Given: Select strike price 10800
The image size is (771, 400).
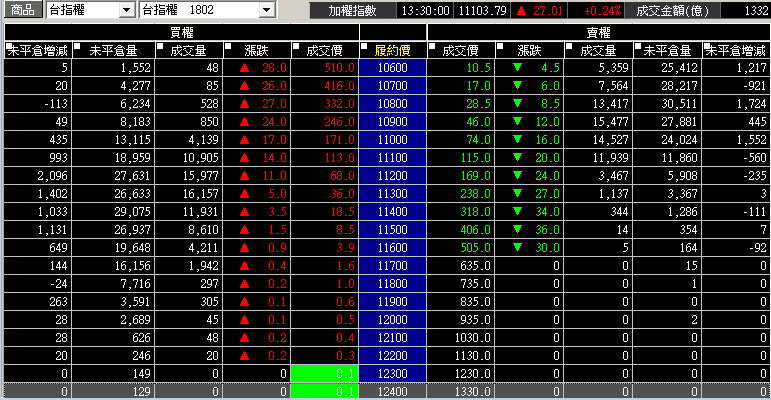Looking at the screenshot, I should 392,104.
